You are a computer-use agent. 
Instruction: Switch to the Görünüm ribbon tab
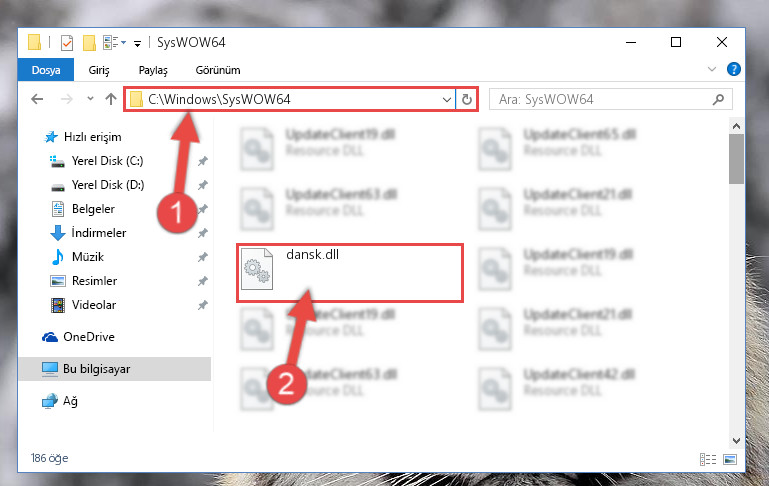click(218, 70)
